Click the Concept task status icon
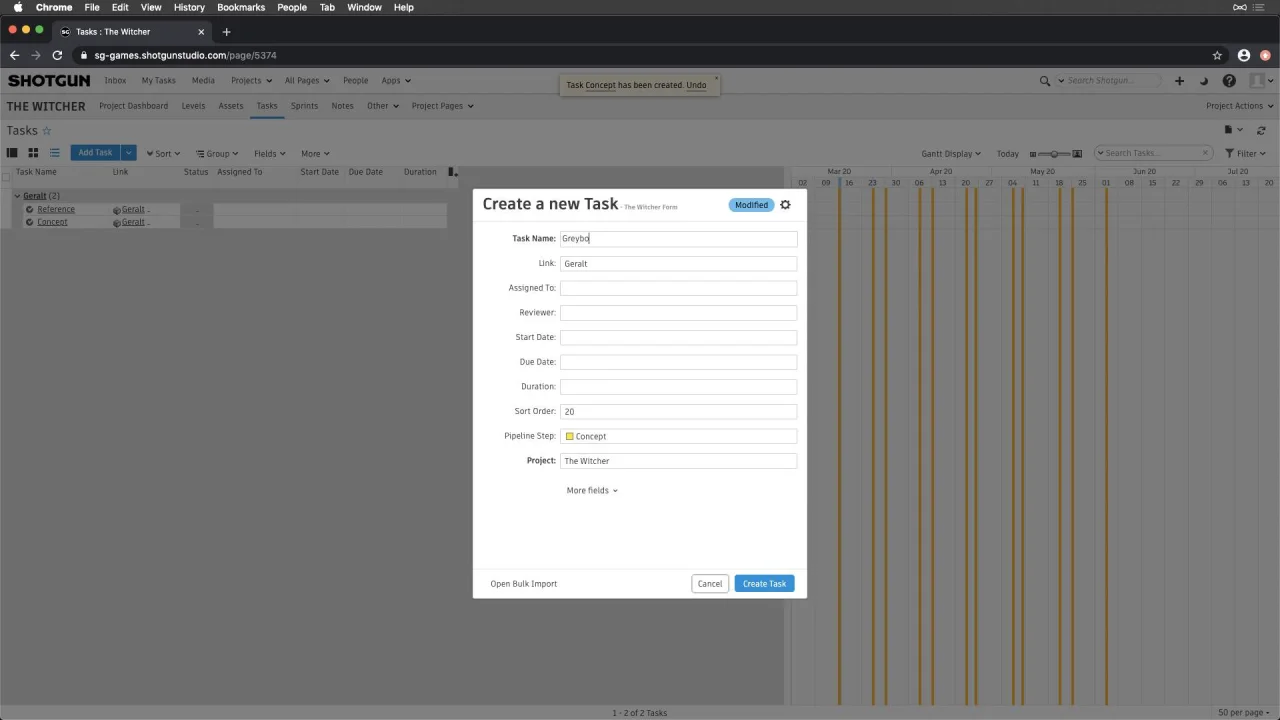This screenshot has height=720, width=1280. (30, 222)
